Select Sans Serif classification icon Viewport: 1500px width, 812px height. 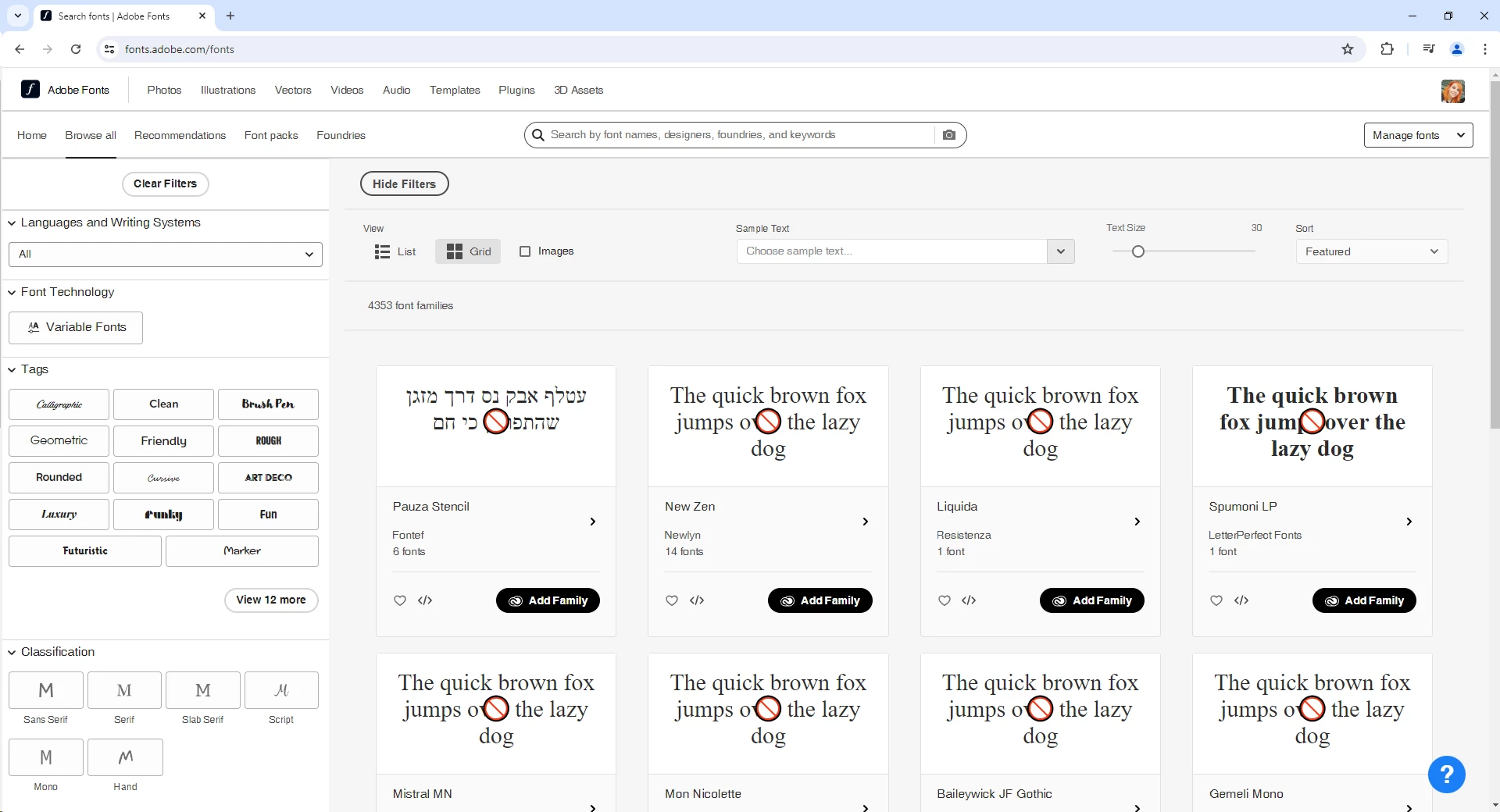tap(46, 690)
